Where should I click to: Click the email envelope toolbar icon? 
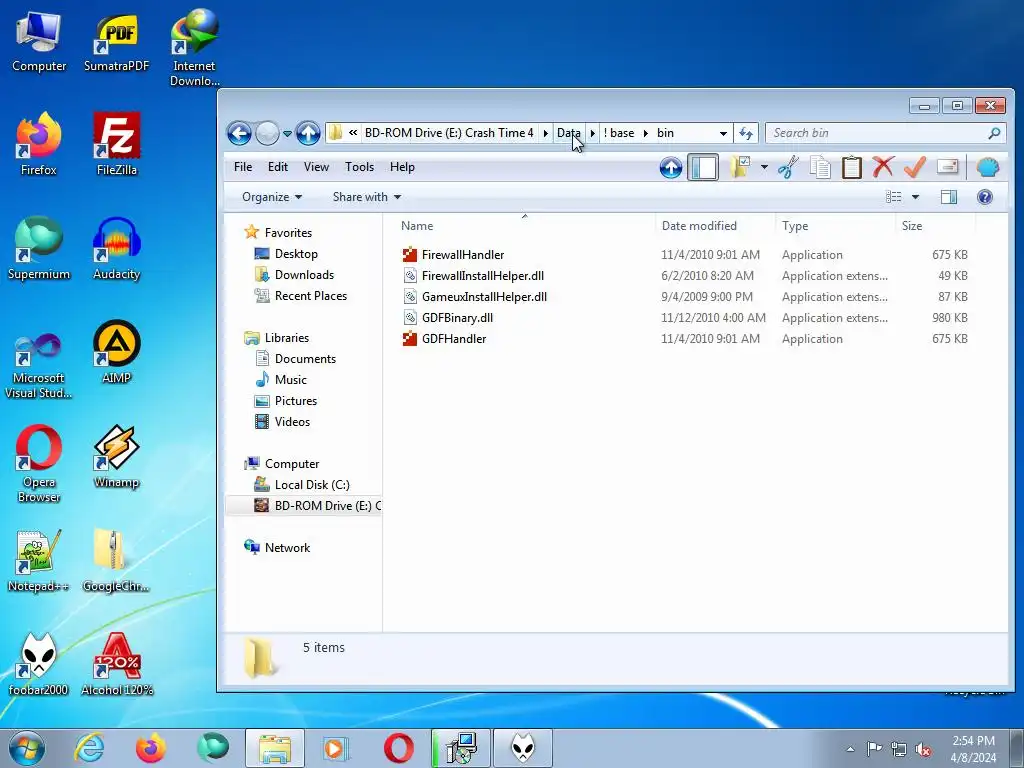pos(948,167)
